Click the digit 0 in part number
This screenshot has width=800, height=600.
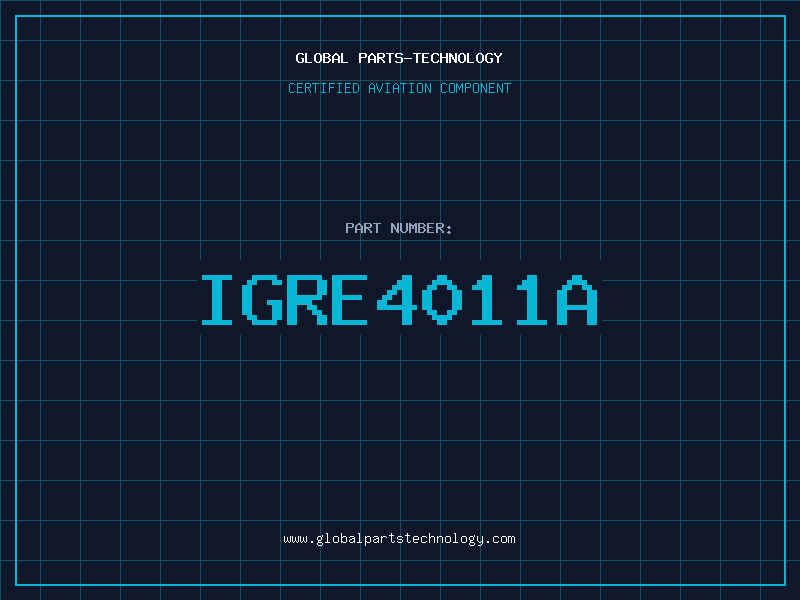442,300
